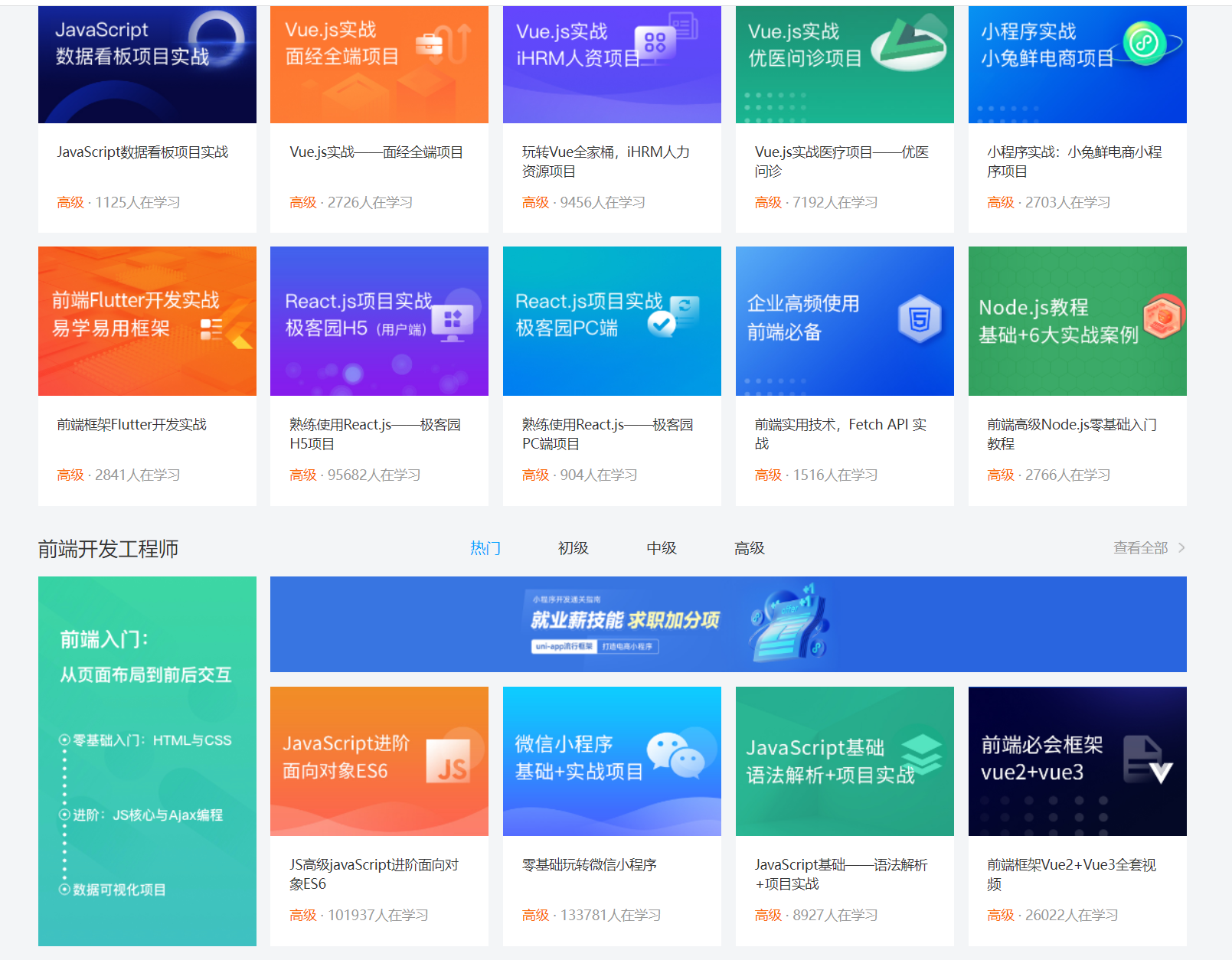Click the 前端开发工程师 section heading
Screen dimensions: 1232x960
[108, 549]
